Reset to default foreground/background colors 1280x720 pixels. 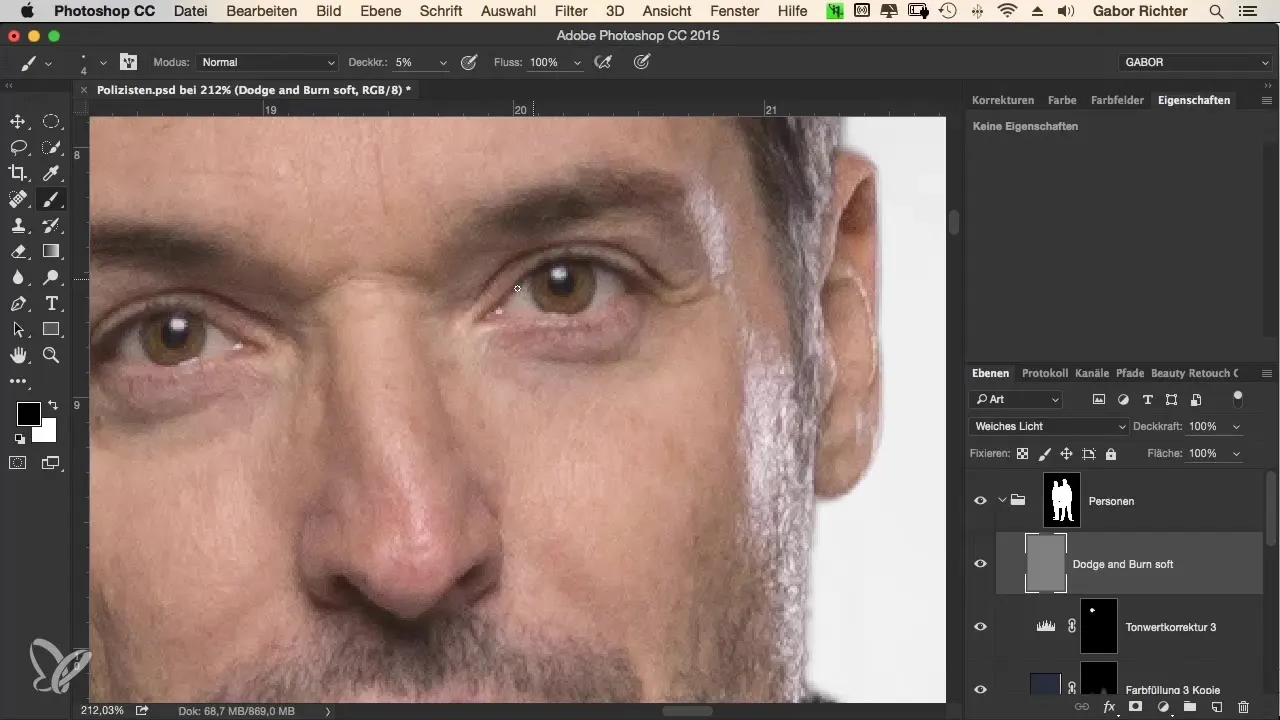pyautogui.click(x=19, y=439)
